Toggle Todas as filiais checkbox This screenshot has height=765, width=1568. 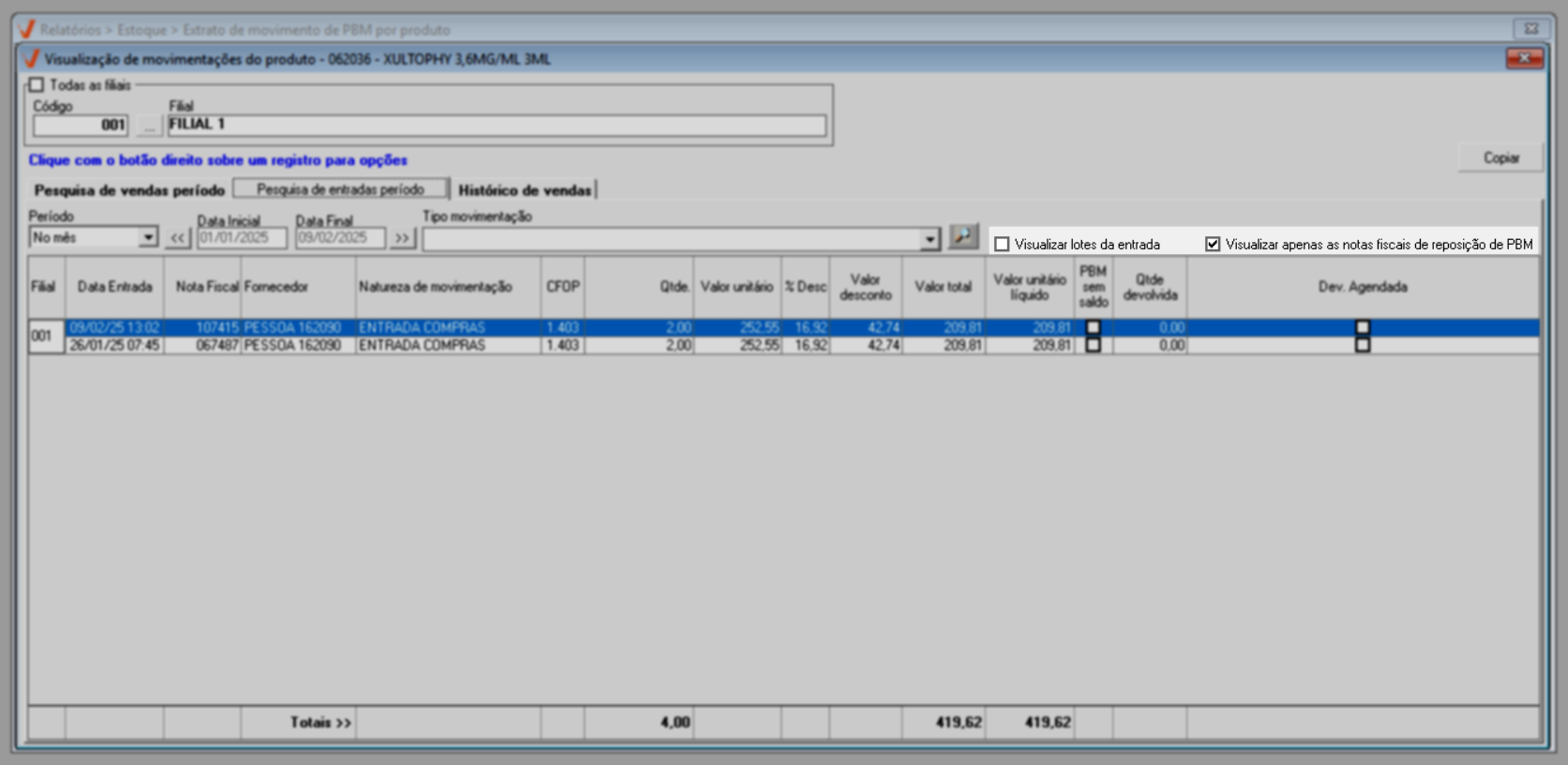(x=37, y=85)
